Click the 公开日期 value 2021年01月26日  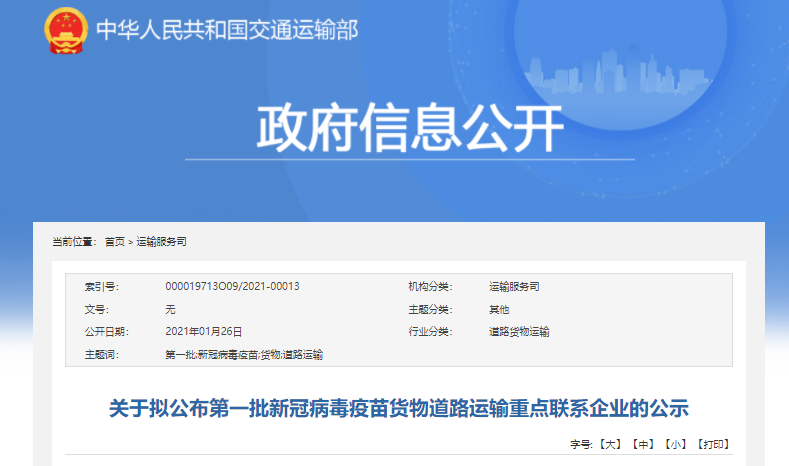[204, 331]
